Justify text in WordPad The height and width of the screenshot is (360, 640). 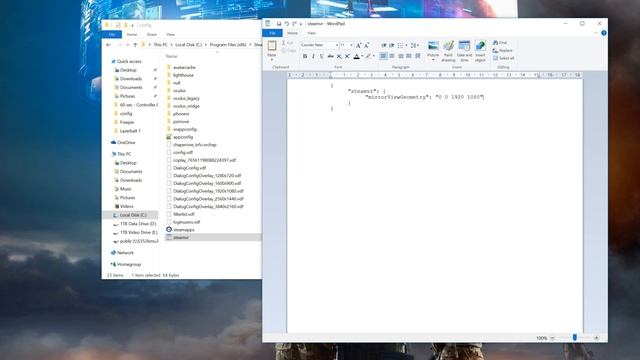pos(409,56)
